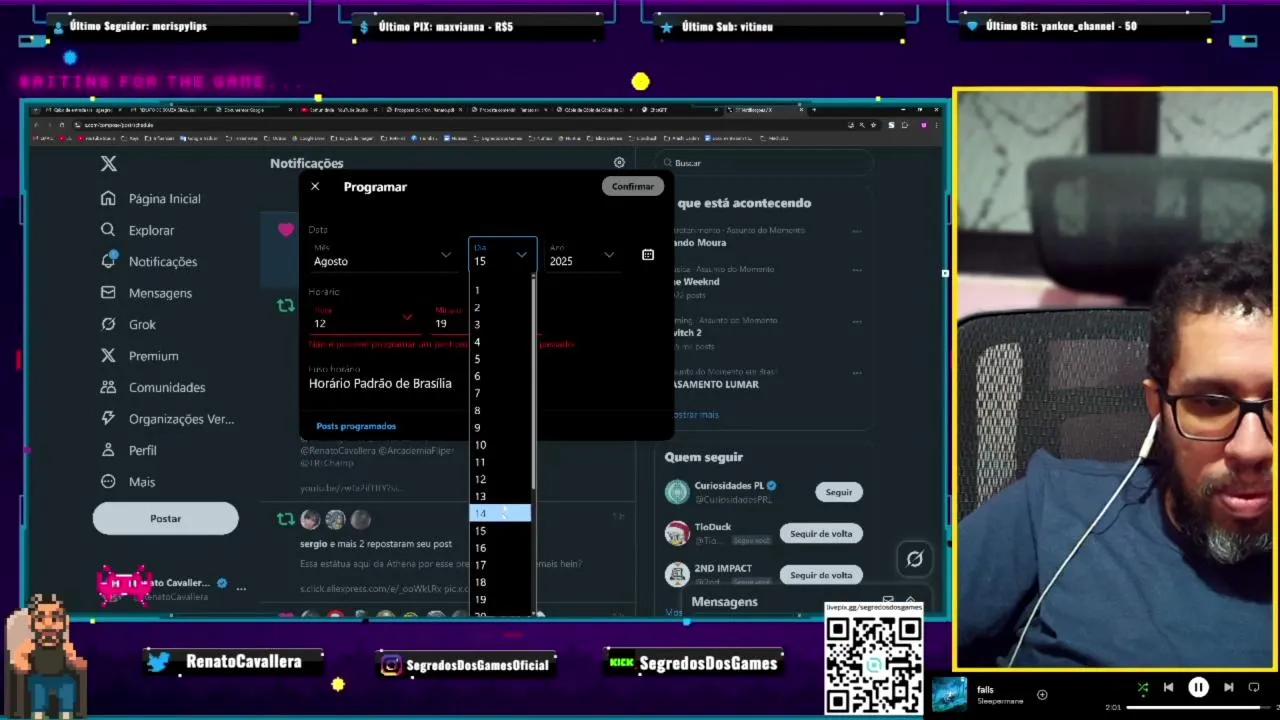Follow back 2ND IMPACT
Viewport: 1280px width, 720px height.
point(821,575)
